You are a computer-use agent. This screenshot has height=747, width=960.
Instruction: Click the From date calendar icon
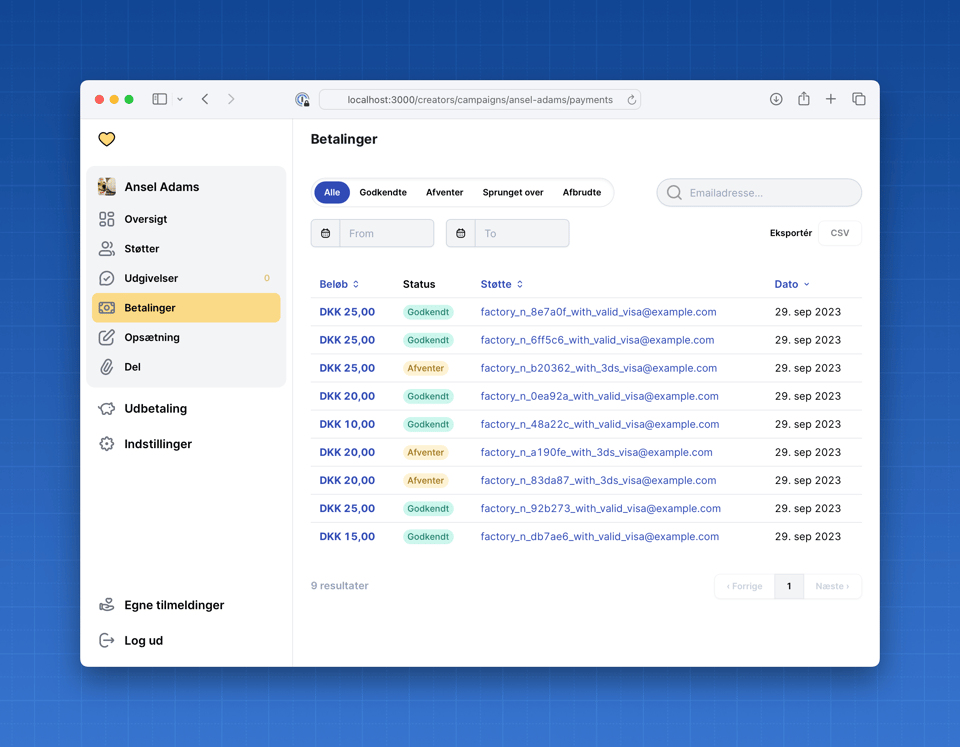[x=326, y=233]
